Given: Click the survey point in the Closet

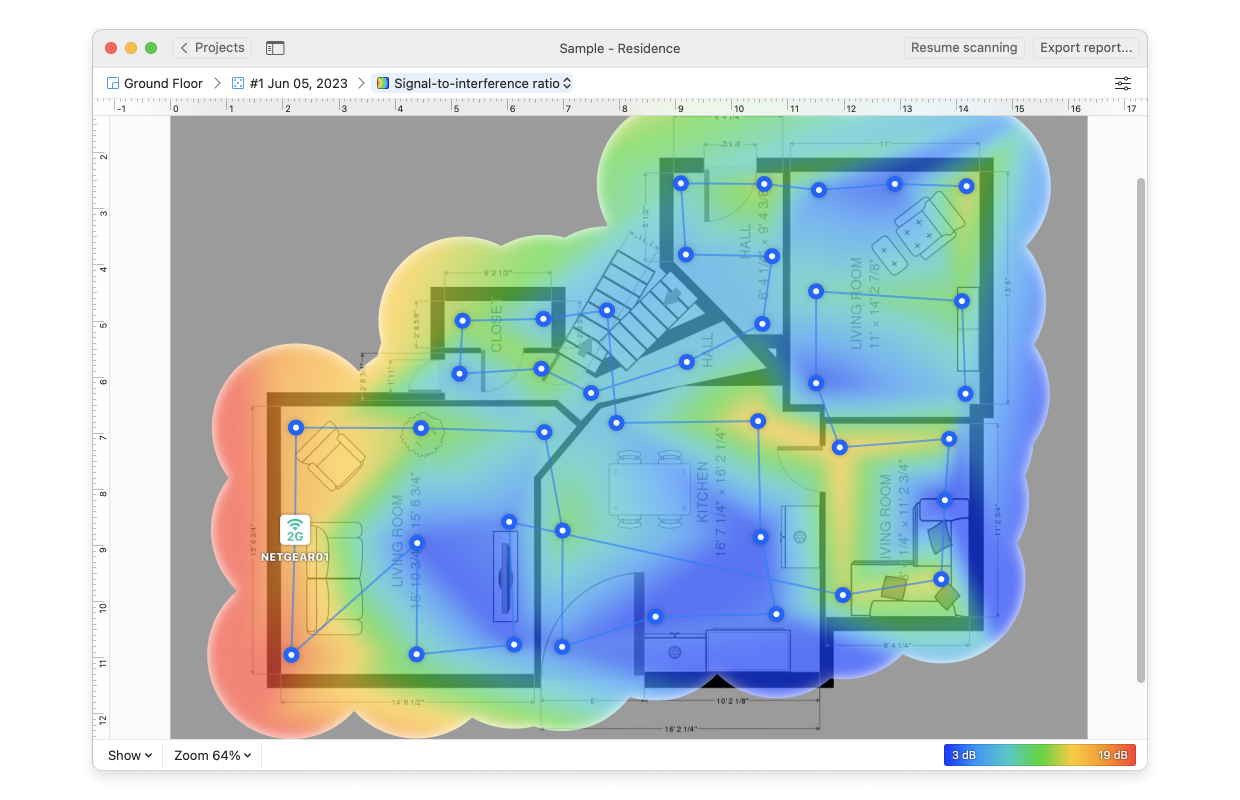Looking at the screenshot, I should 462,321.
